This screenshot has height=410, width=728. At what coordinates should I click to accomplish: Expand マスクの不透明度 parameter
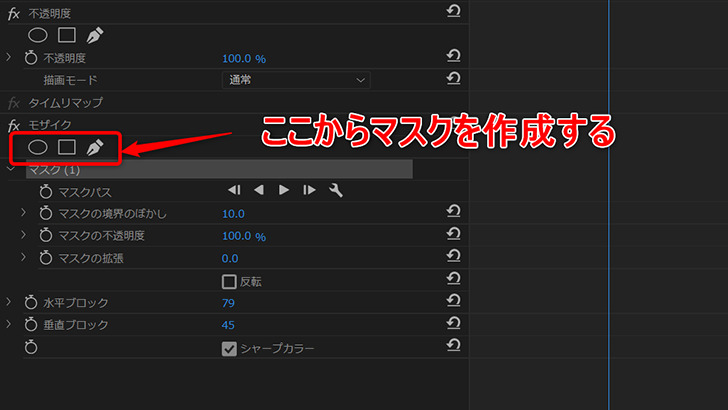[23, 235]
